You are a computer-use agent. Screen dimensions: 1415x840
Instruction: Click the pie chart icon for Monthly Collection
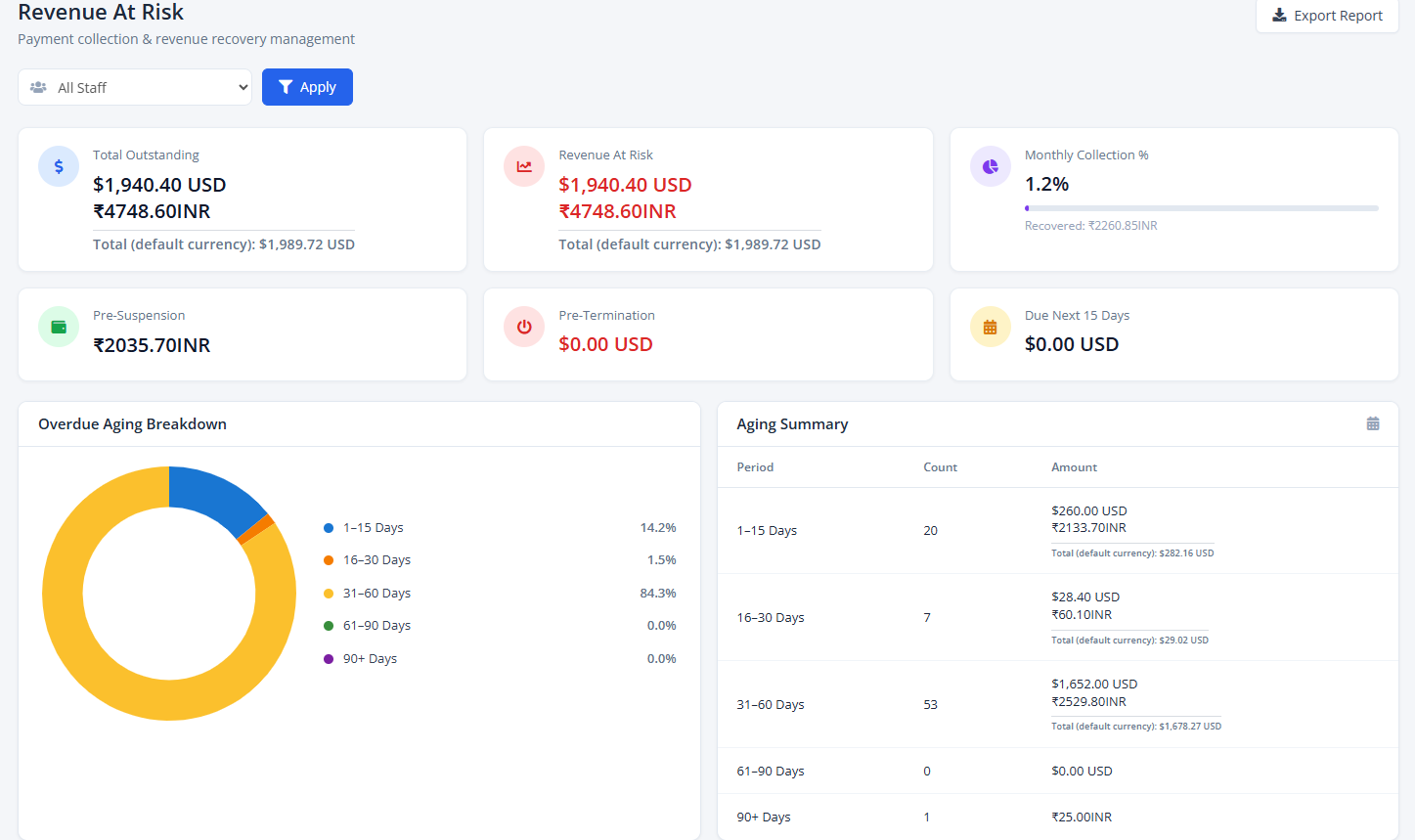click(991, 167)
